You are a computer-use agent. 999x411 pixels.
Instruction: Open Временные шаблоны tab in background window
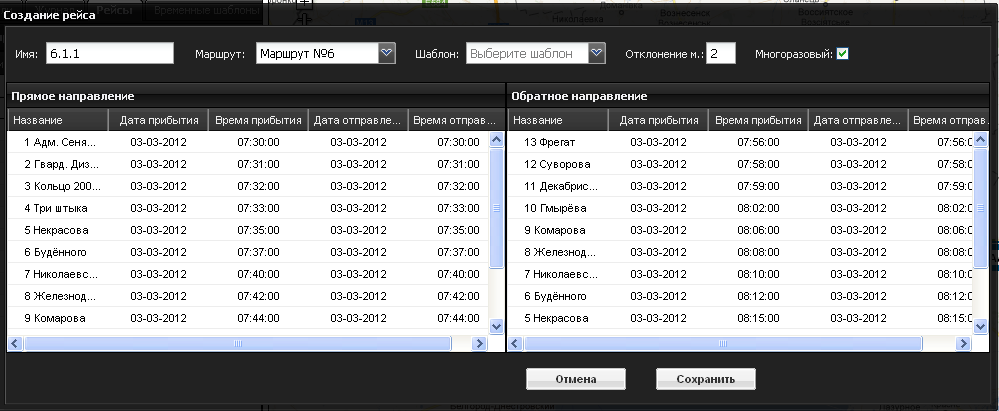click(206, 10)
